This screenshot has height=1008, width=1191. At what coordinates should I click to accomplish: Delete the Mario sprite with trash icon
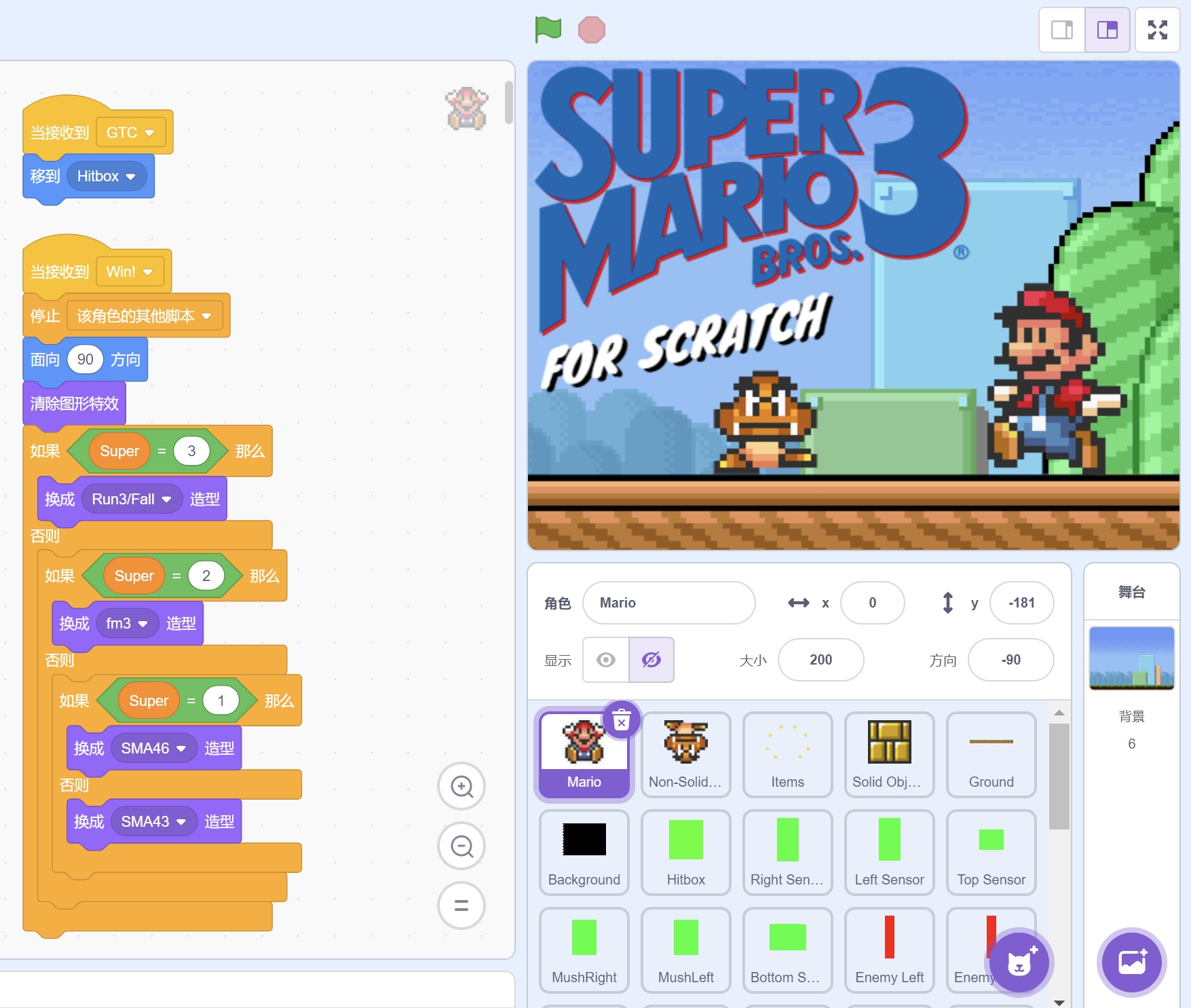(622, 720)
